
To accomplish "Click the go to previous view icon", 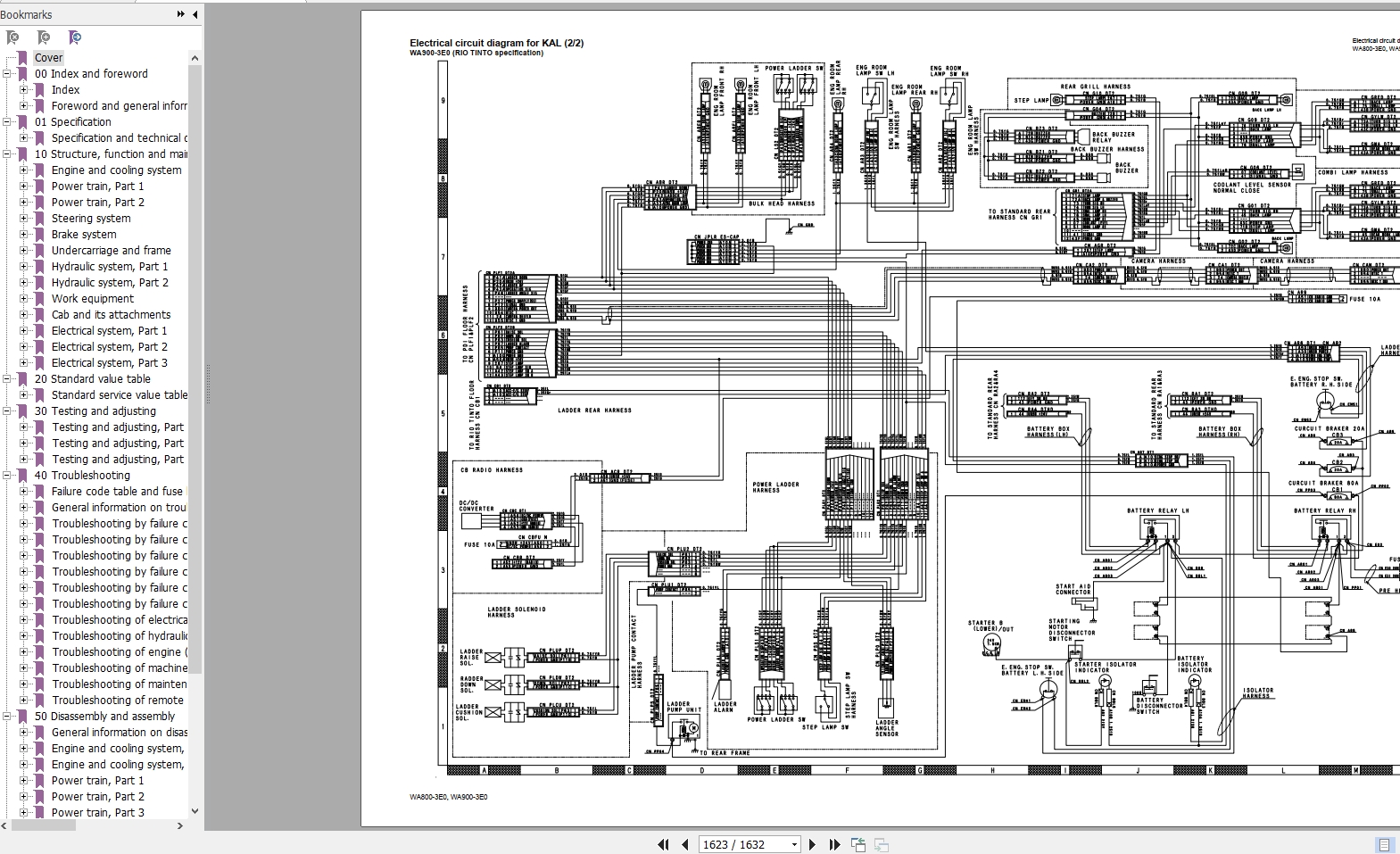I will tap(858, 844).
